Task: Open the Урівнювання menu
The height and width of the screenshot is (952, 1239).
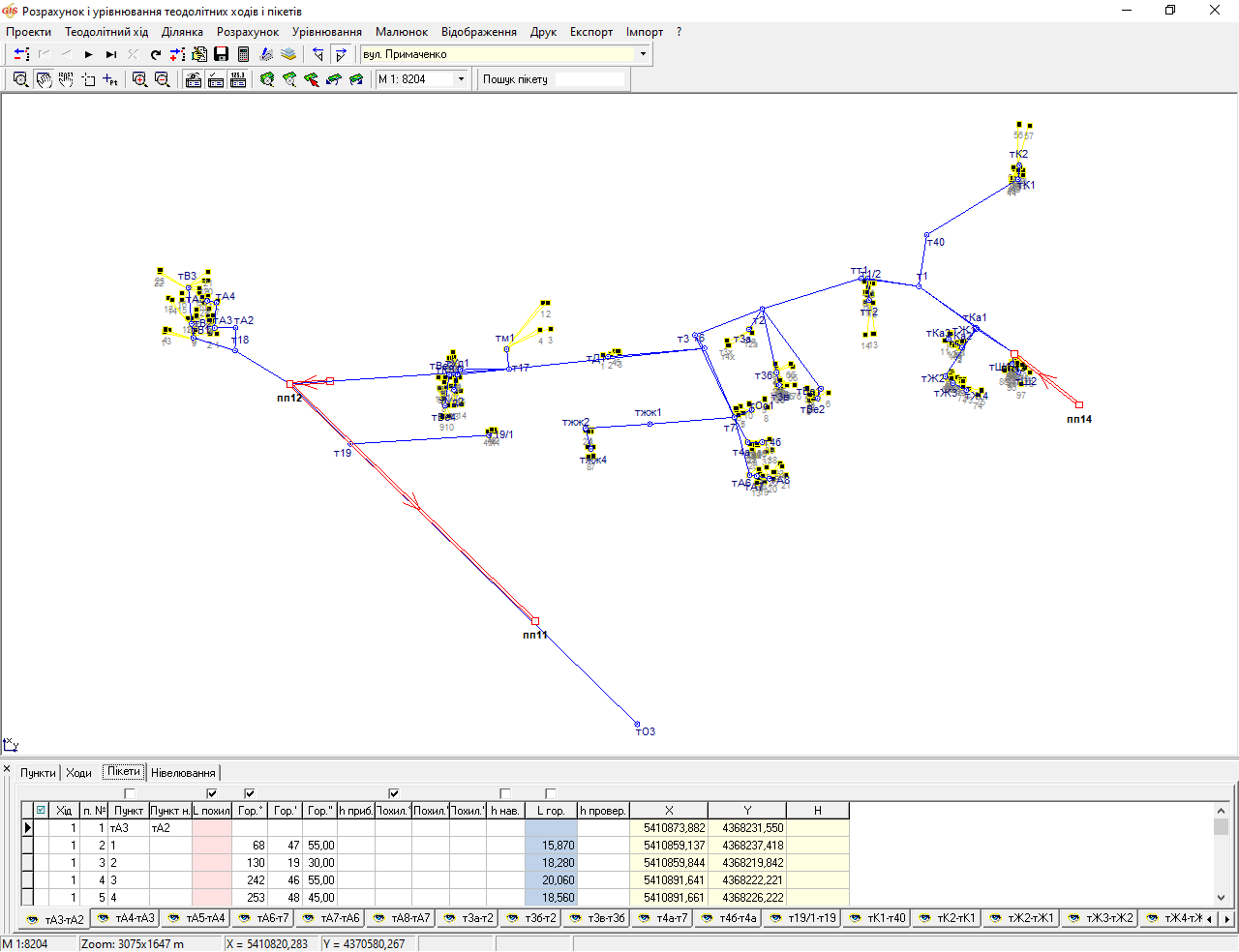Action: pyautogui.click(x=326, y=32)
